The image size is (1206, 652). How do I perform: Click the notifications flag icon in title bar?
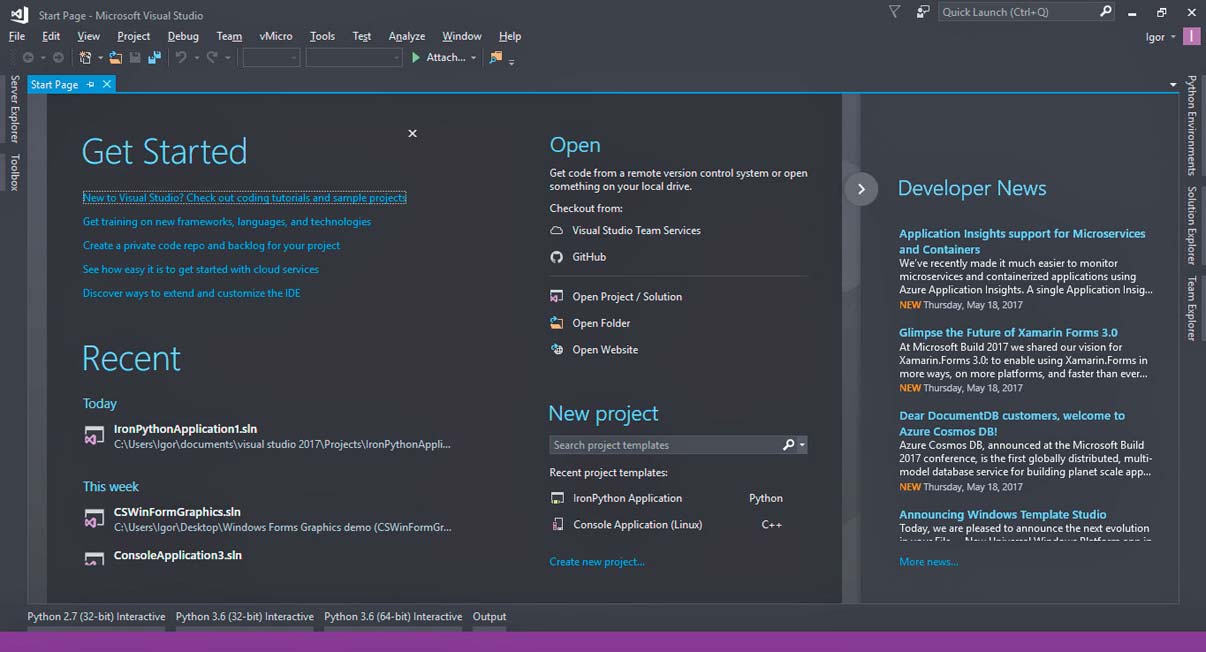(895, 12)
